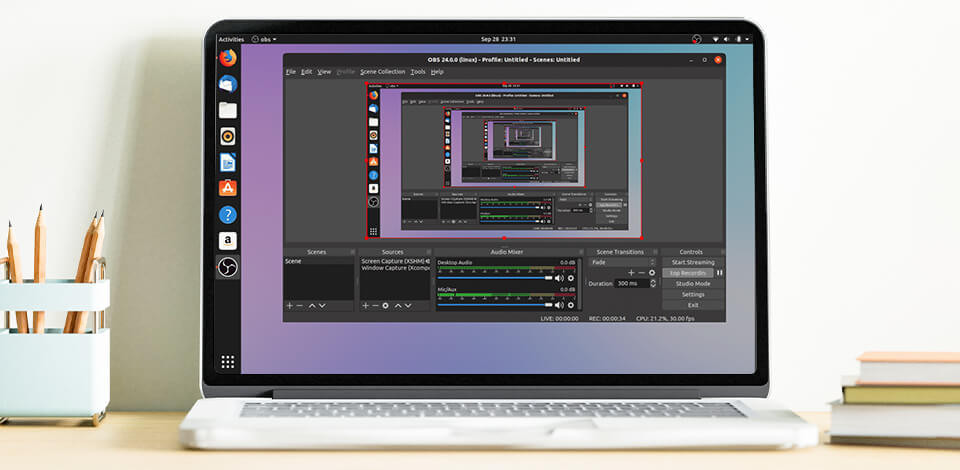Click Start Streaming button

point(692,262)
